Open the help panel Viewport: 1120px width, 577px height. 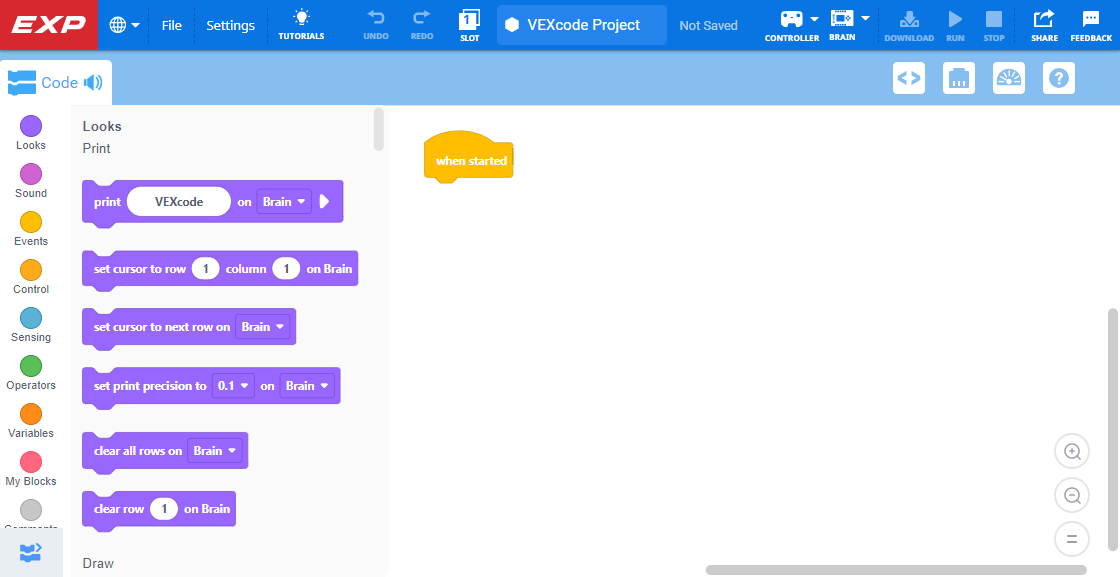[1058, 77]
